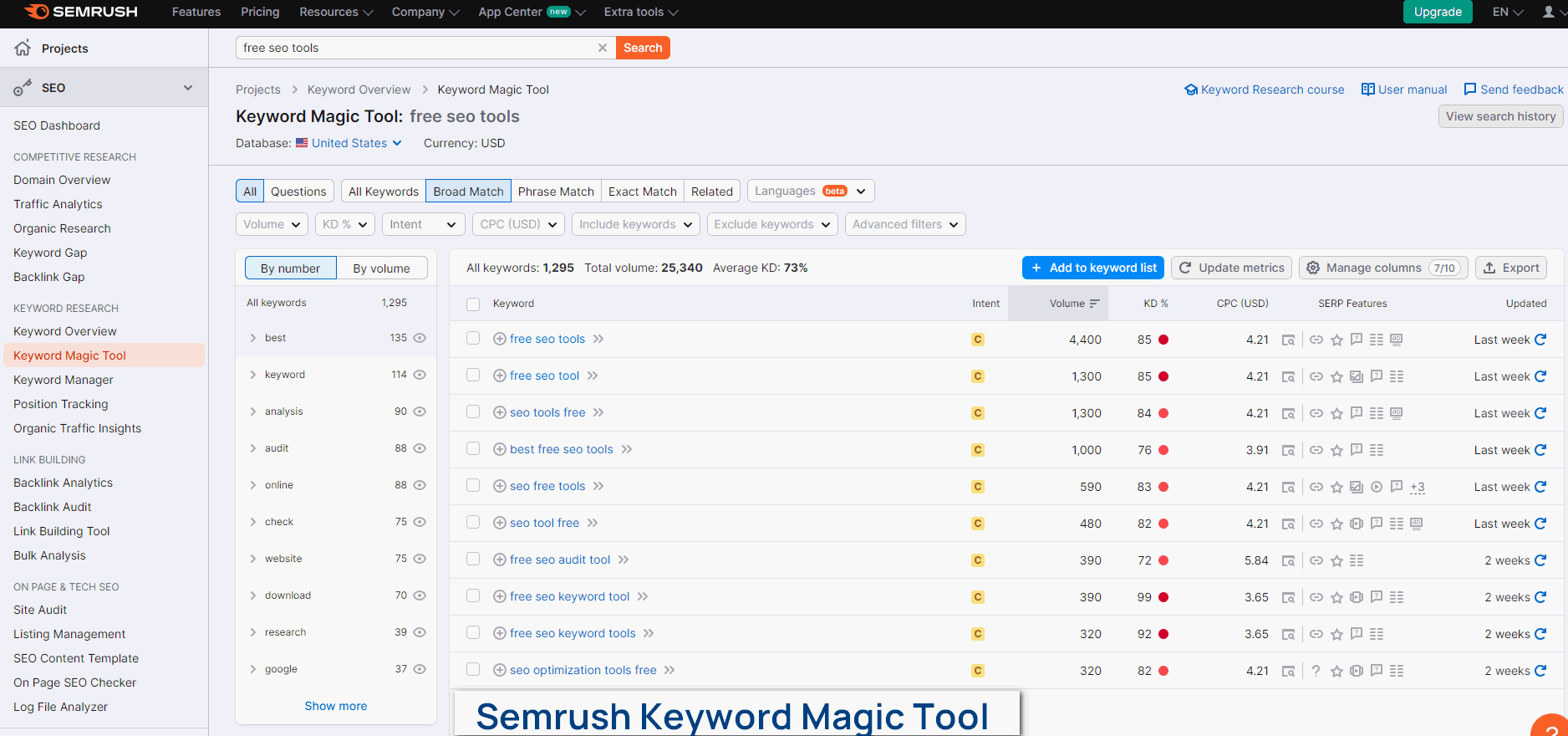This screenshot has height=736, width=1568.
Task: Open the KD % filter dropdown
Action: click(344, 224)
